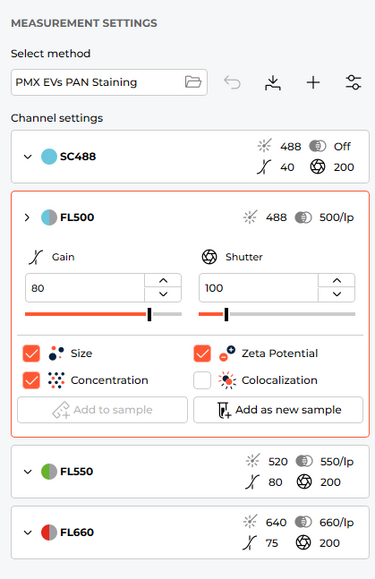Click the Add to sample button
Screen dimensions: 375x579
102,410
